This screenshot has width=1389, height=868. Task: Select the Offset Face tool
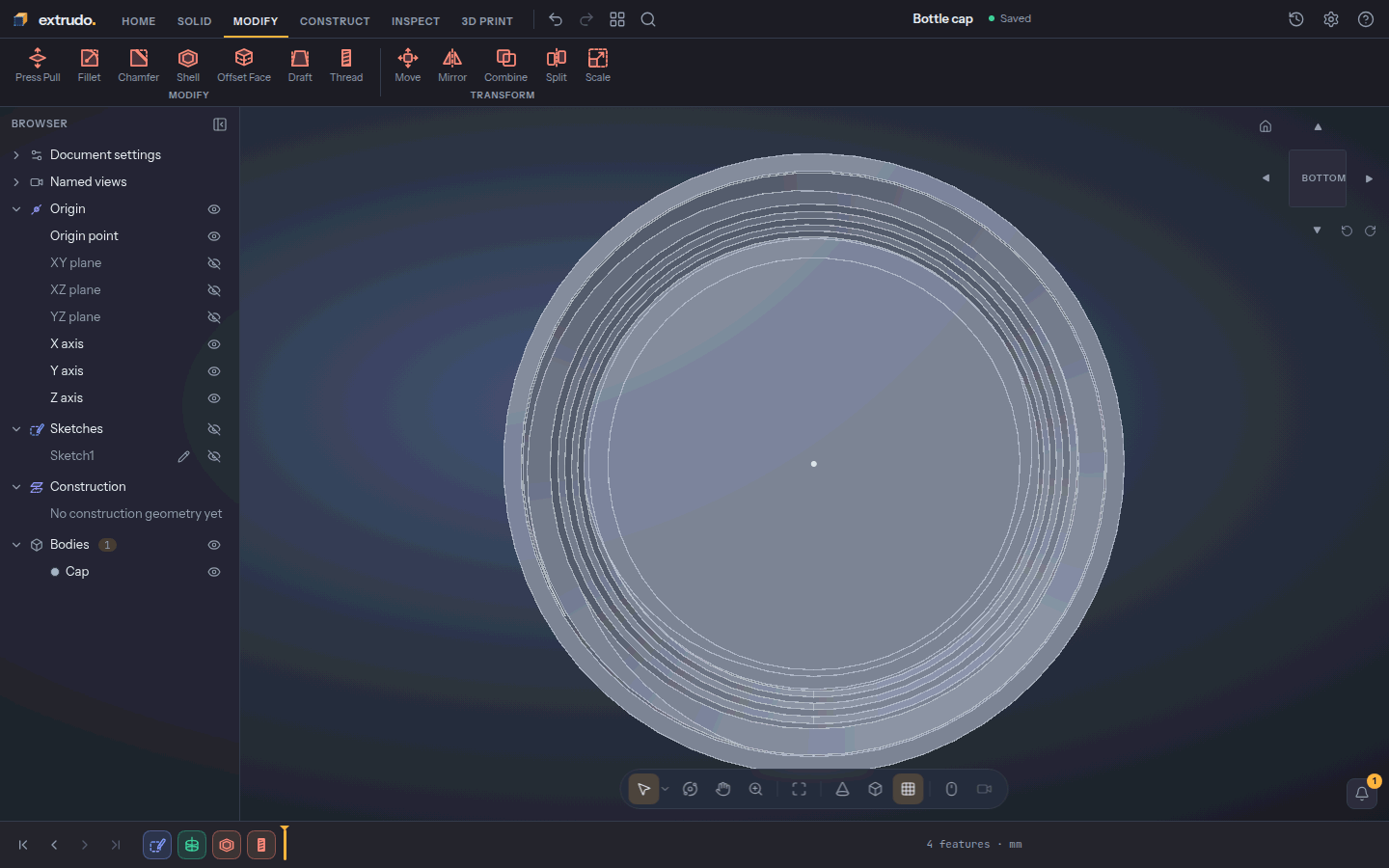(x=244, y=66)
